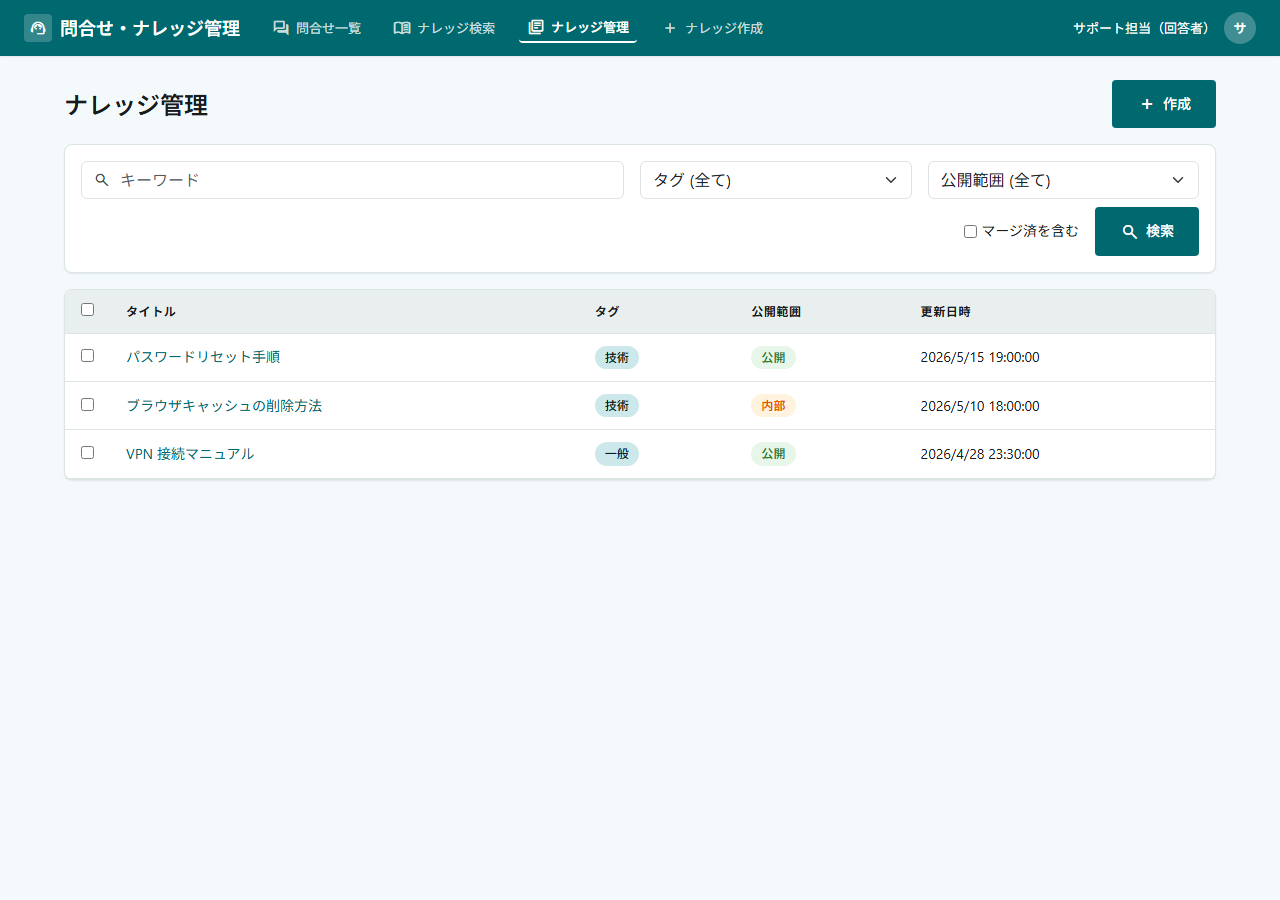The height and width of the screenshot is (900, 1280).
Task: Open the 公開範囲 (全て) dropdown
Action: 1063,180
